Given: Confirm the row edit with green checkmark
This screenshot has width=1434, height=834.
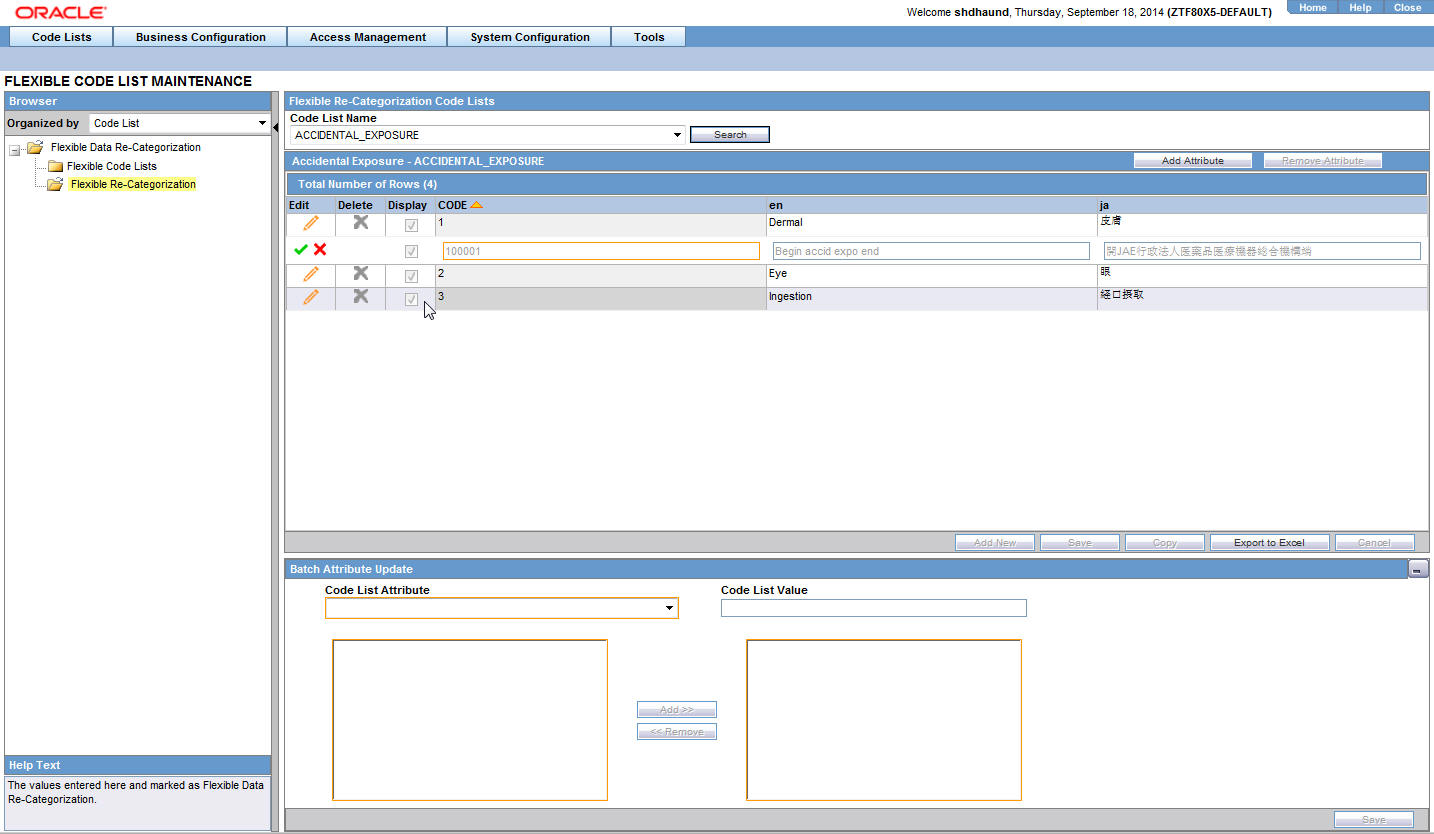Looking at the screenshot, I should 301,250.
